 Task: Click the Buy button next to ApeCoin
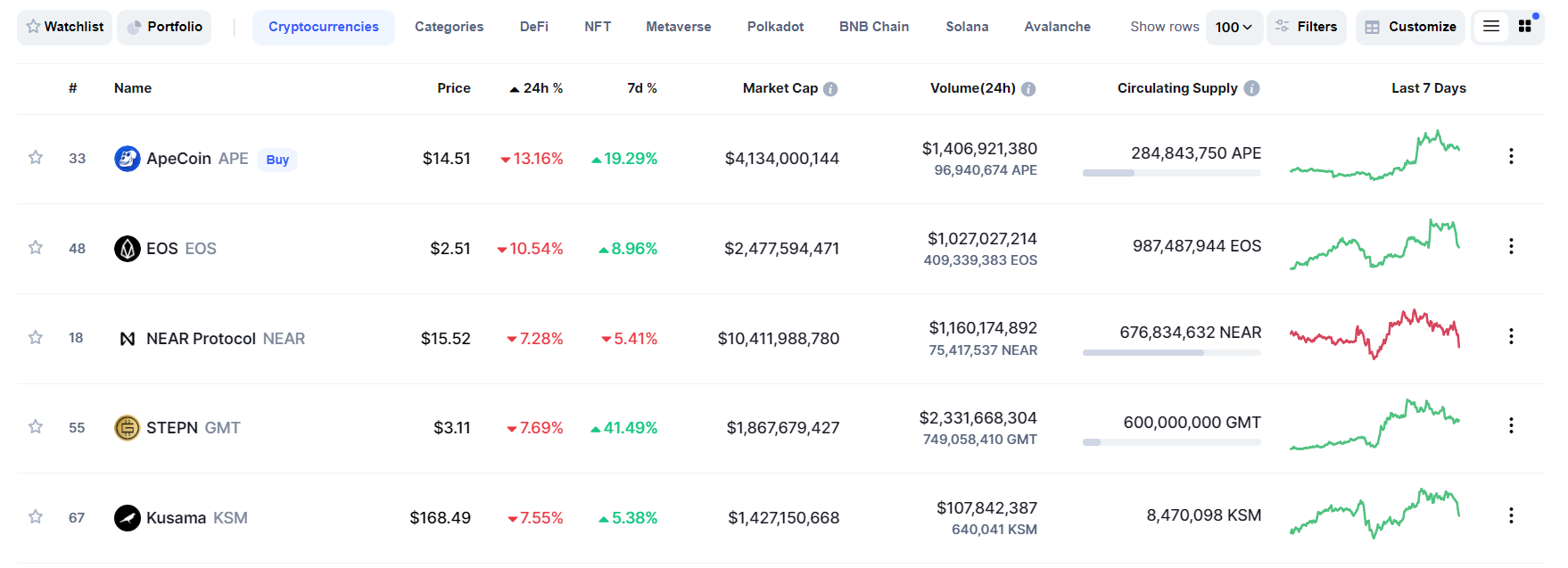pos(277,160)
